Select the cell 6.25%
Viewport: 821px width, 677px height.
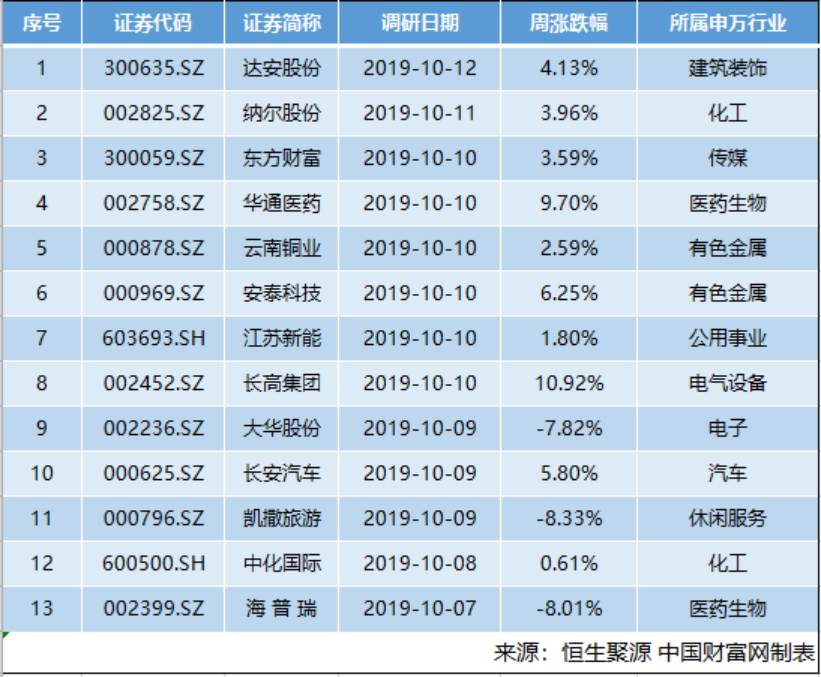click(569, 293)
